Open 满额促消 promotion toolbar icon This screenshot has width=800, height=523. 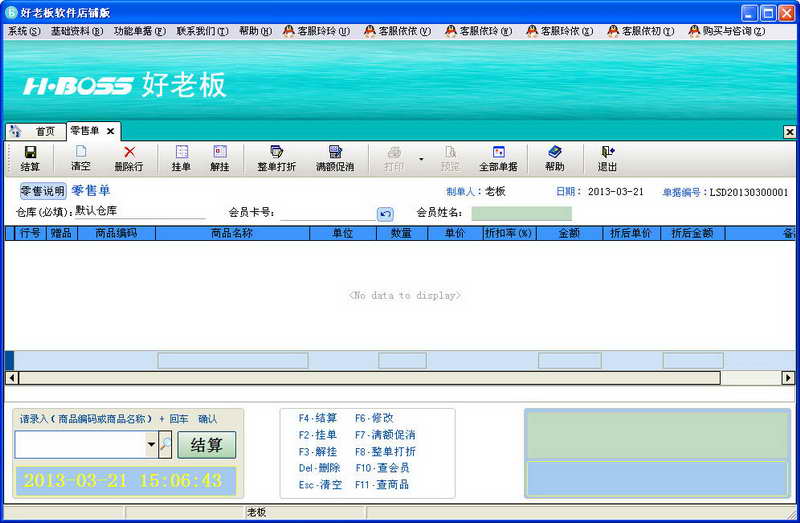(x=335, y=152)
